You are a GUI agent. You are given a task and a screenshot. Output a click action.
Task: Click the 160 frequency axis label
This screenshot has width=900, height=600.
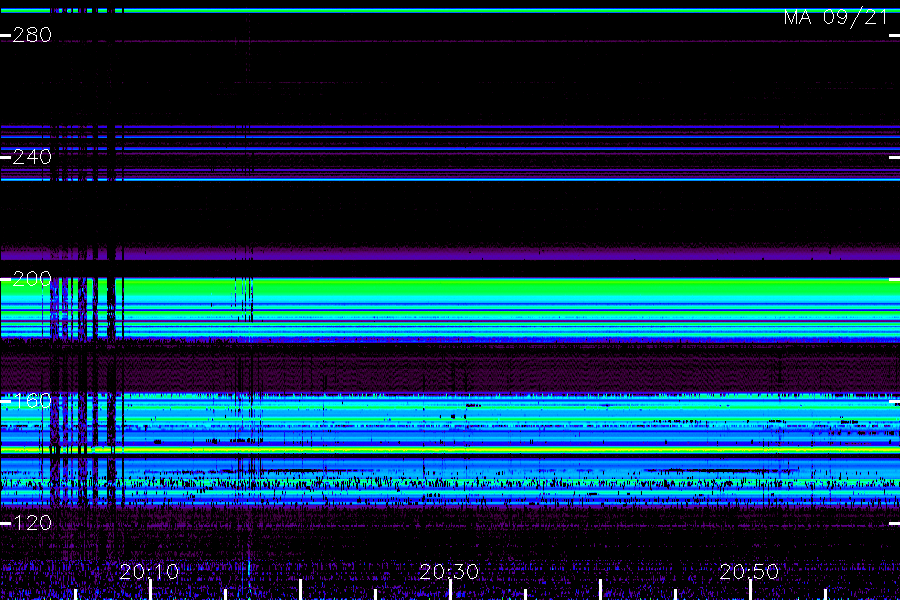pos(32,401)
